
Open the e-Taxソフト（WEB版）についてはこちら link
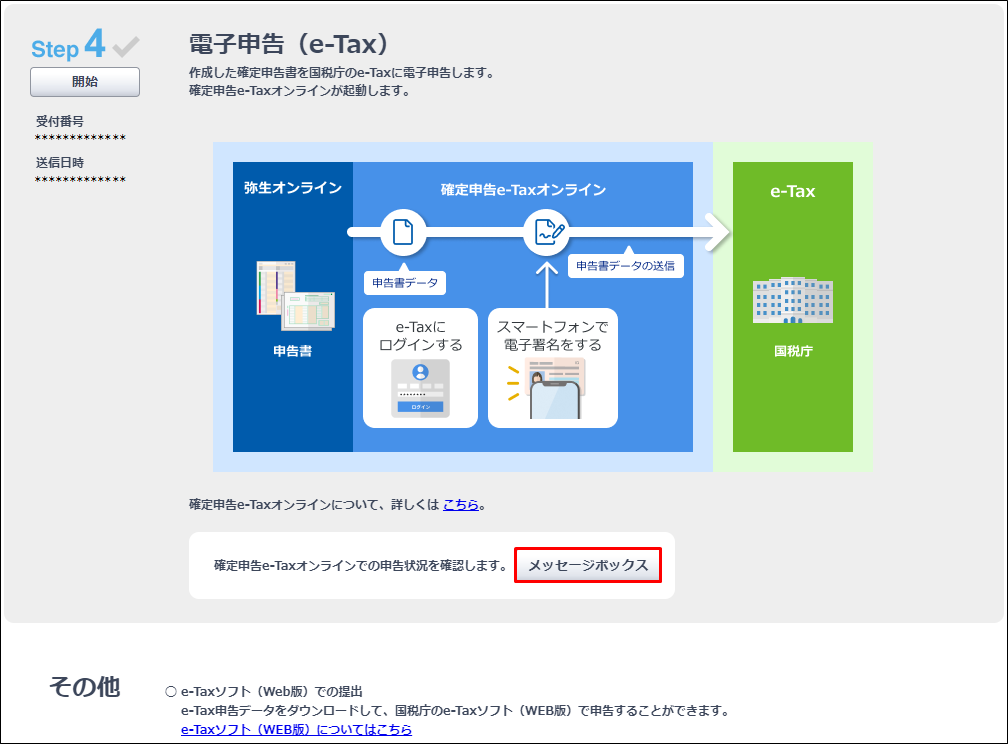pyautogui.click(x=296, y=729)
